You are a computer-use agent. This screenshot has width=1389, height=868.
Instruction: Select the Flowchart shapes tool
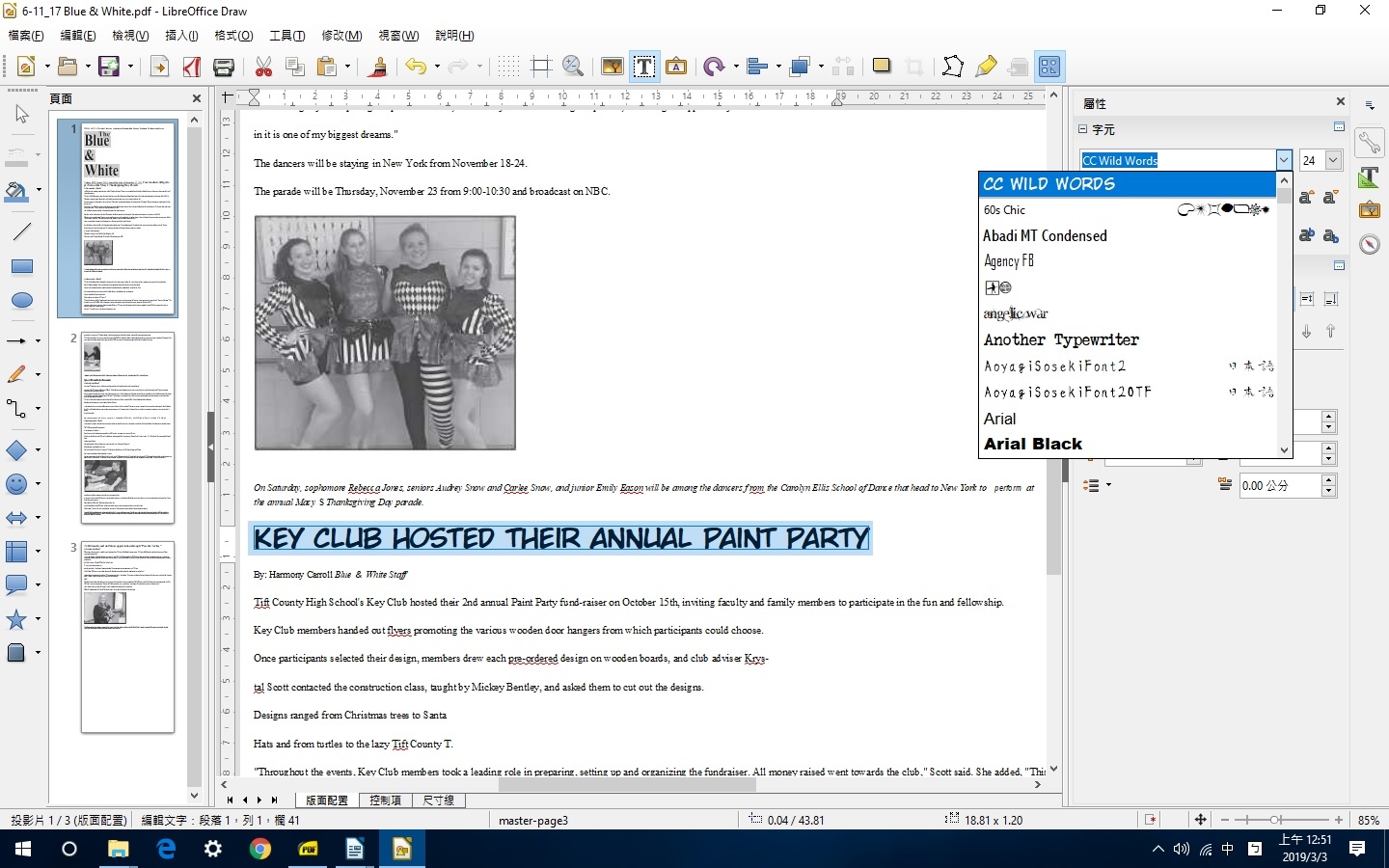point(16,552)
